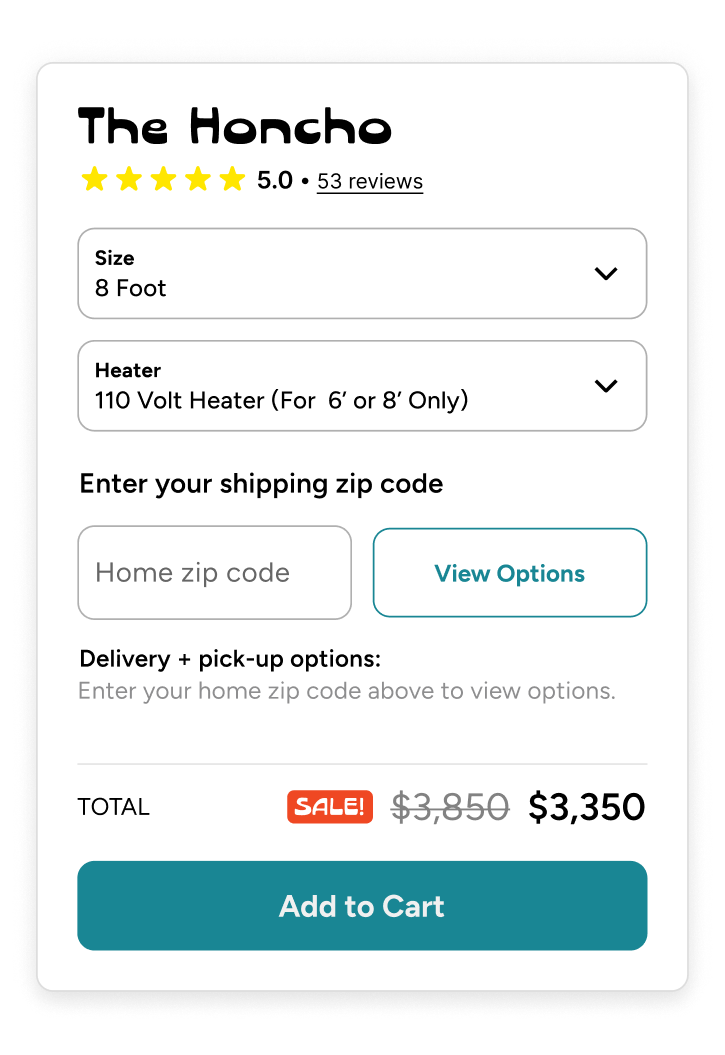Open the 53 reviews link
Viewport: 725px width, 1055px height.
tap(369, 181)
